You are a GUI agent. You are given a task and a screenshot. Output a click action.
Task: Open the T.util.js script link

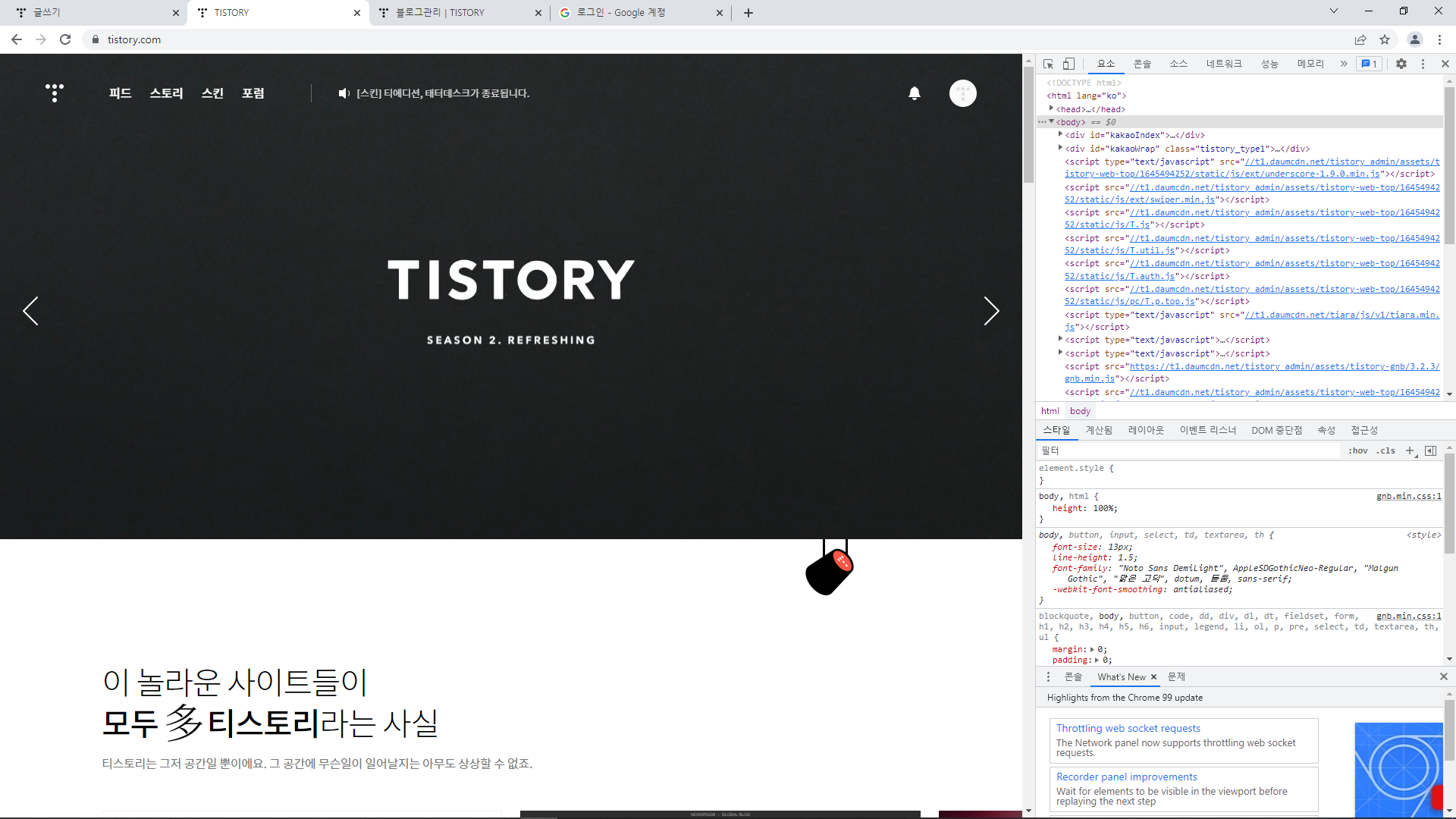(x=1251, y=244)
